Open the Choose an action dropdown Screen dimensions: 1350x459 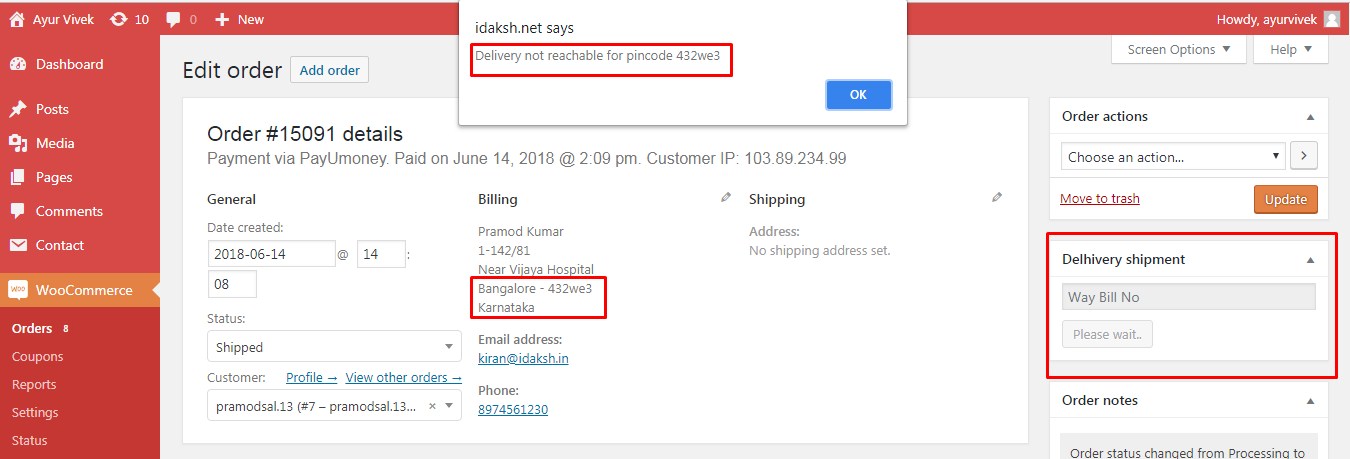pos(1173,157)
